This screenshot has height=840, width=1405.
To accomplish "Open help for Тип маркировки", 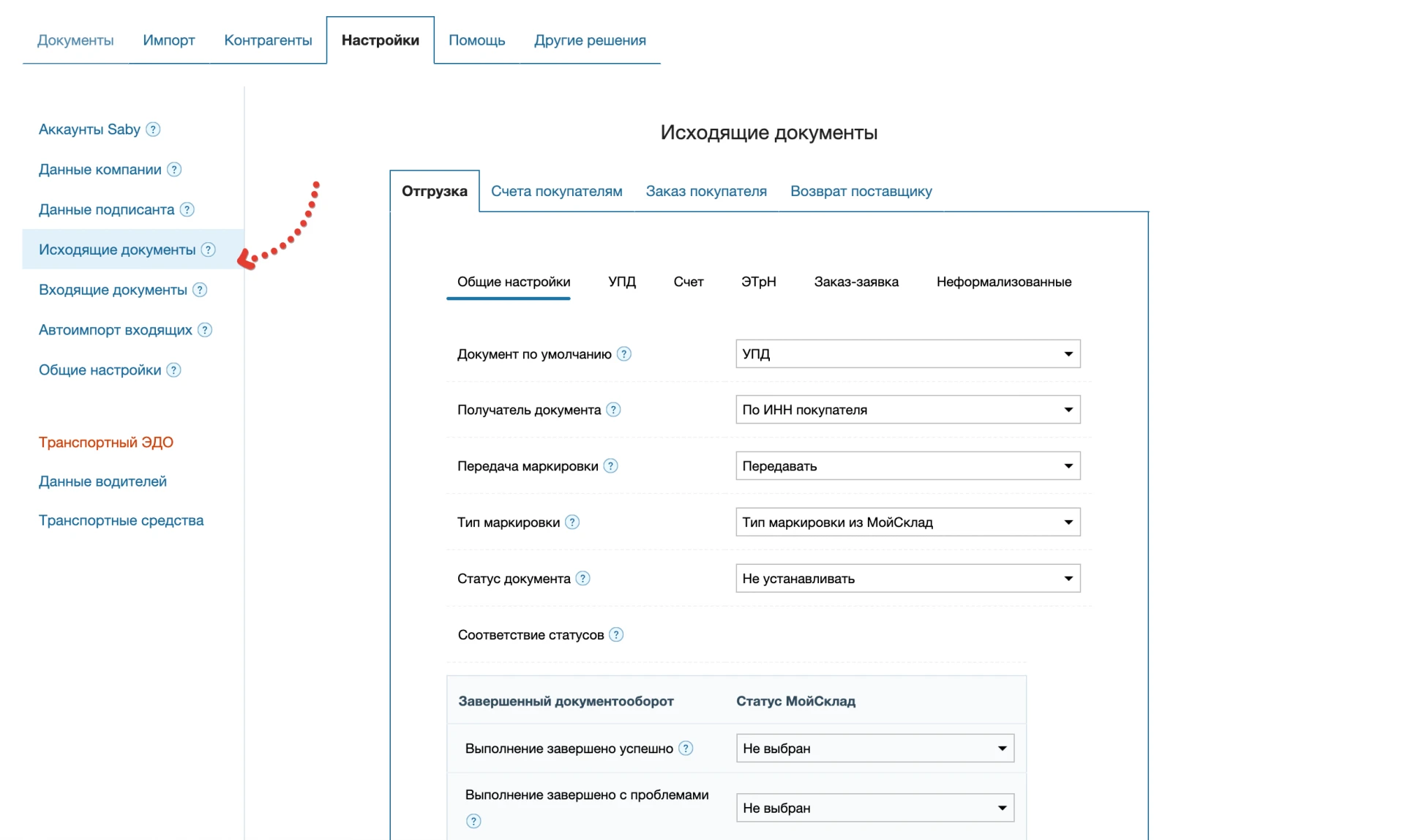I will point(572,522).
